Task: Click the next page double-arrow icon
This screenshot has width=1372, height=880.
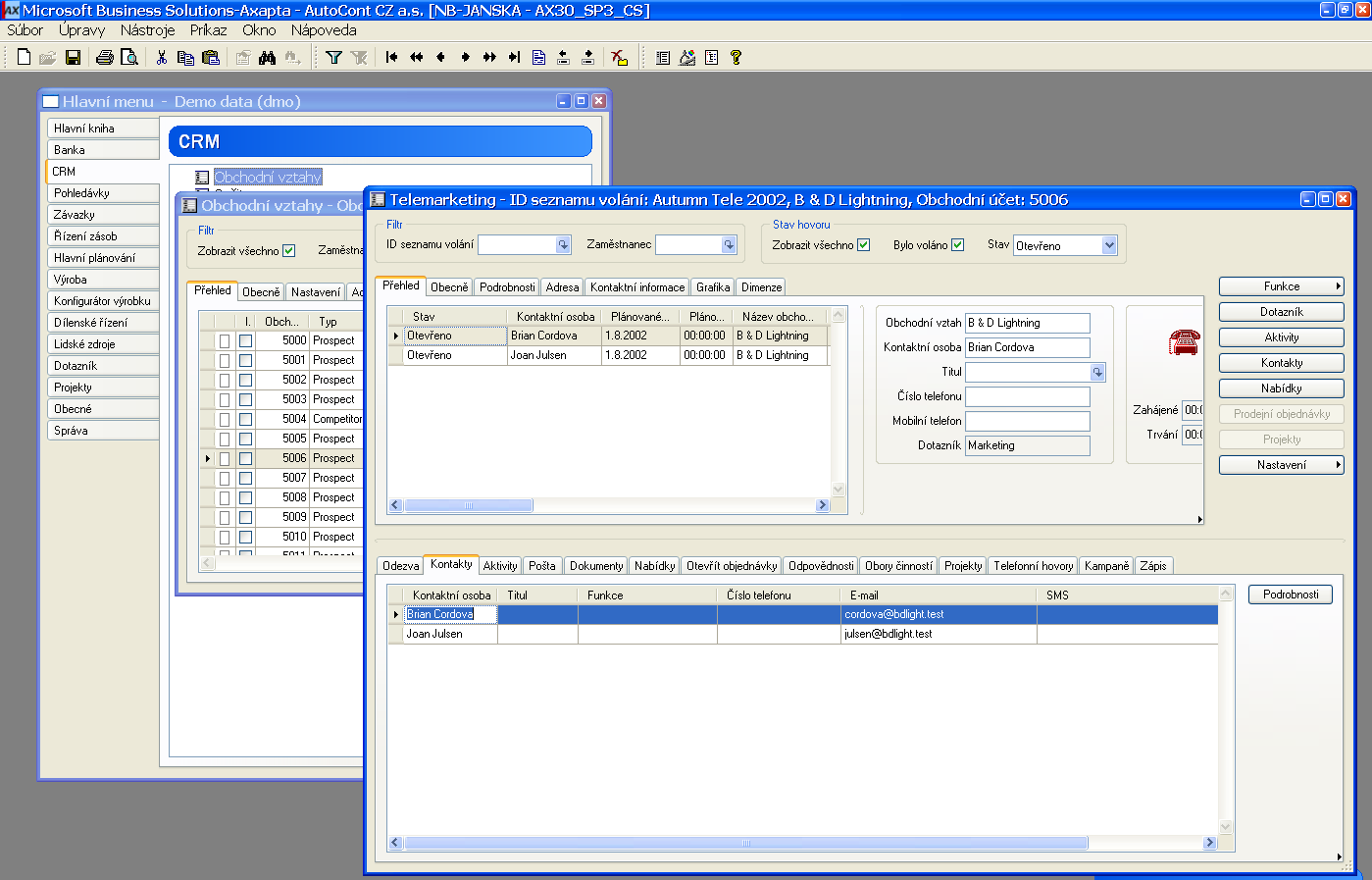Action: pyautogui.click(x=489, y=57)
